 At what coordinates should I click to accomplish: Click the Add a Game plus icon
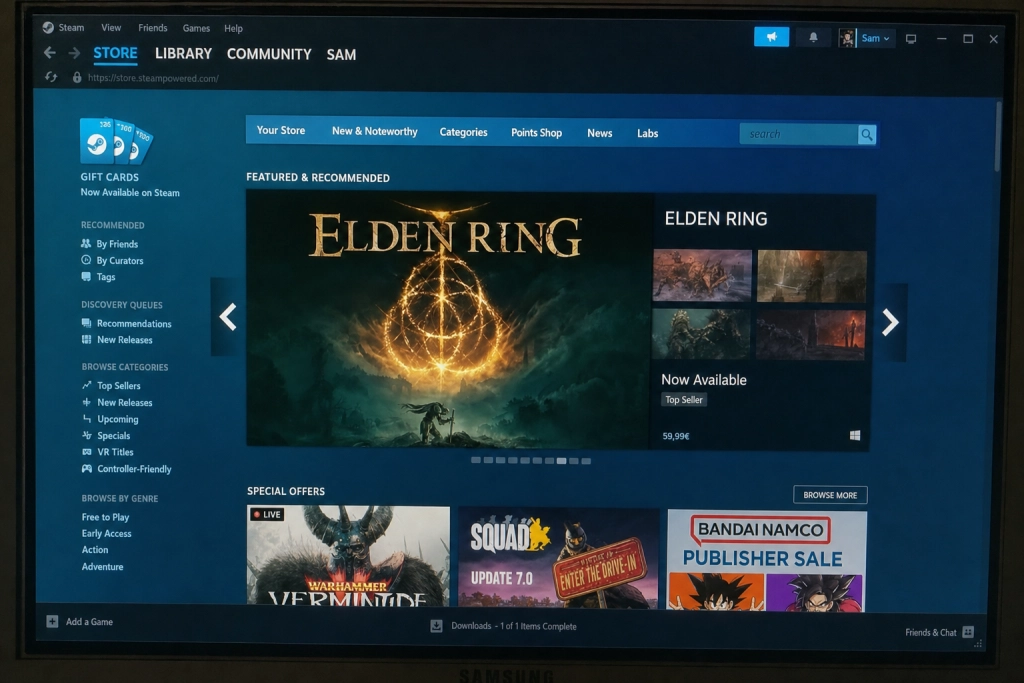52,621
